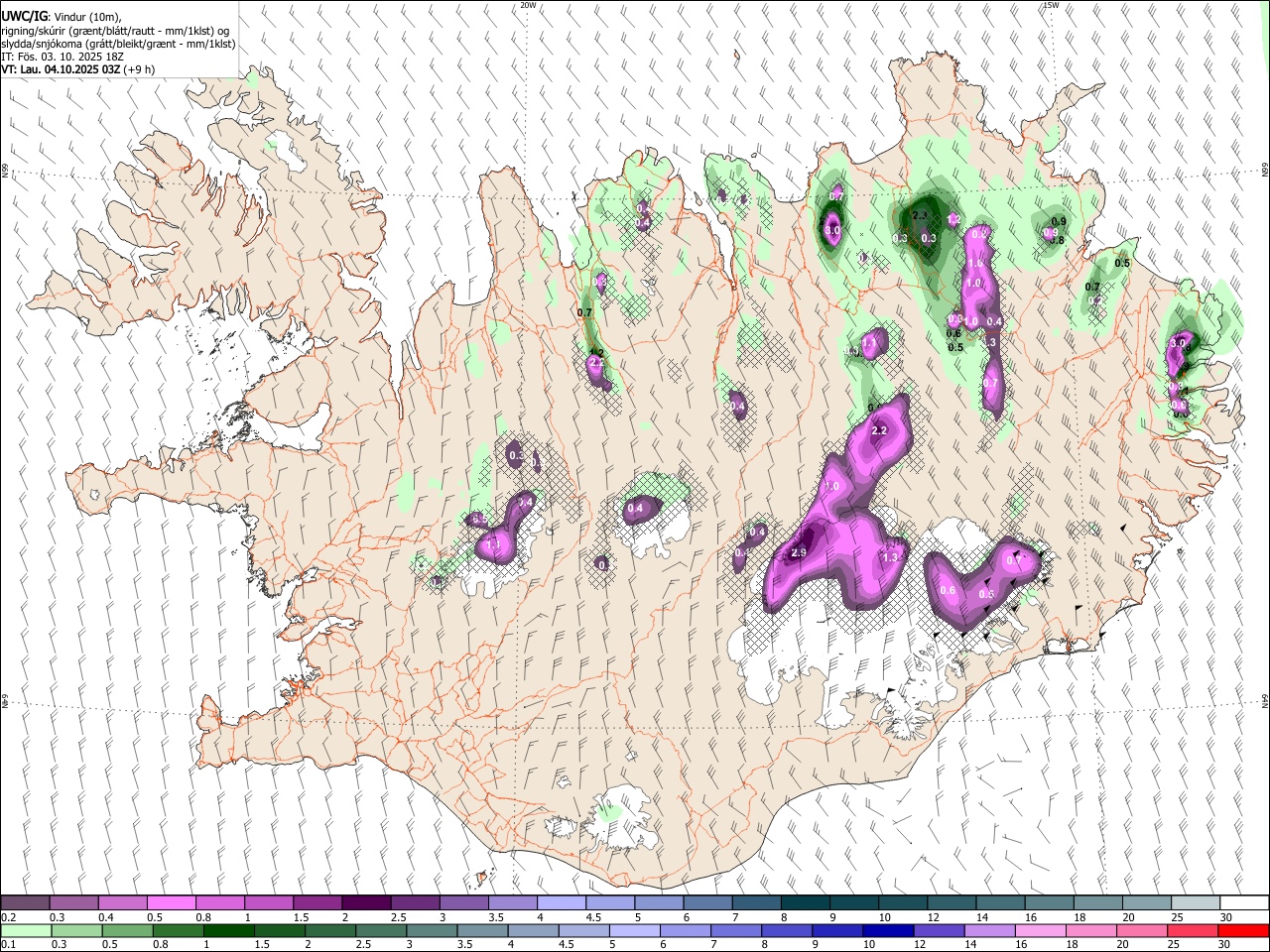Pick the dark teal 8–9 snow scale swatch

pyautogui.click(x=805, y=902)
